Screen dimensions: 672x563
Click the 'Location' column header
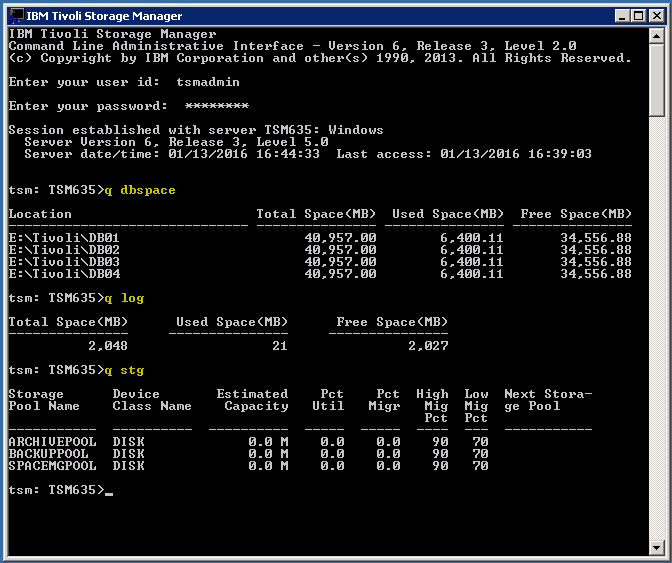pyautogui.click(x=40, y=214)
